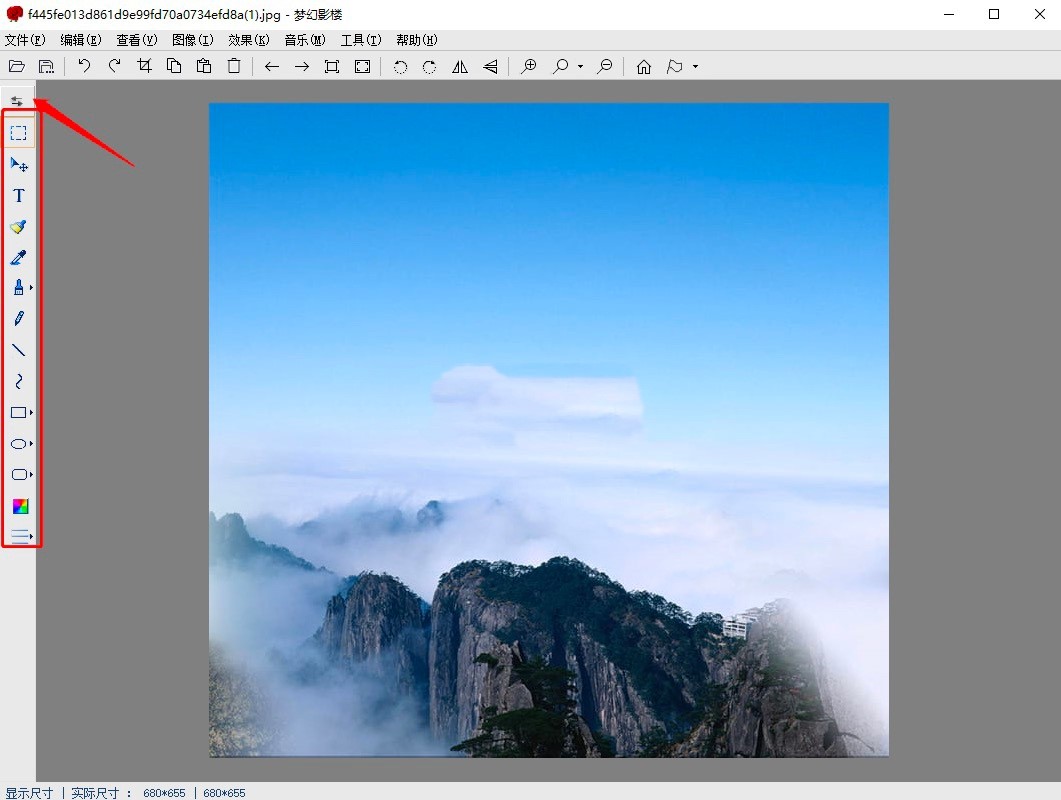Viewport: 1061px width, 800px height.
Task: Rotate image counterclockwise
Action: (401, 67)
